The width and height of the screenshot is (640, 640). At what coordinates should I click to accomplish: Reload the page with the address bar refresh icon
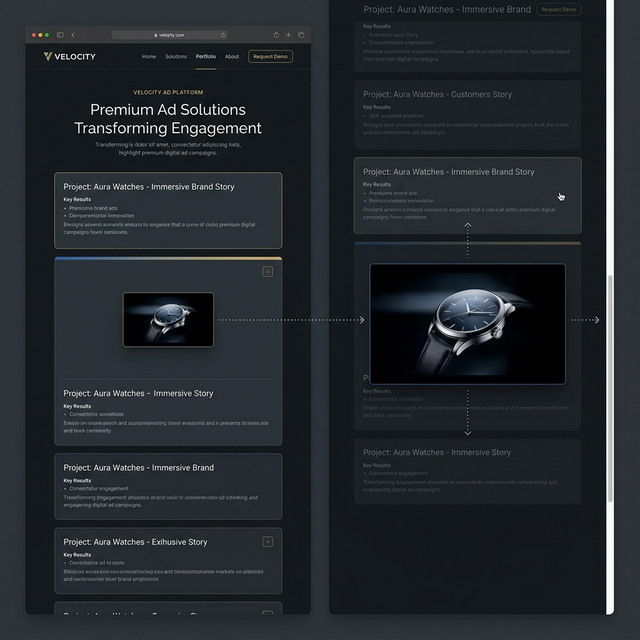tap(221, 35)
